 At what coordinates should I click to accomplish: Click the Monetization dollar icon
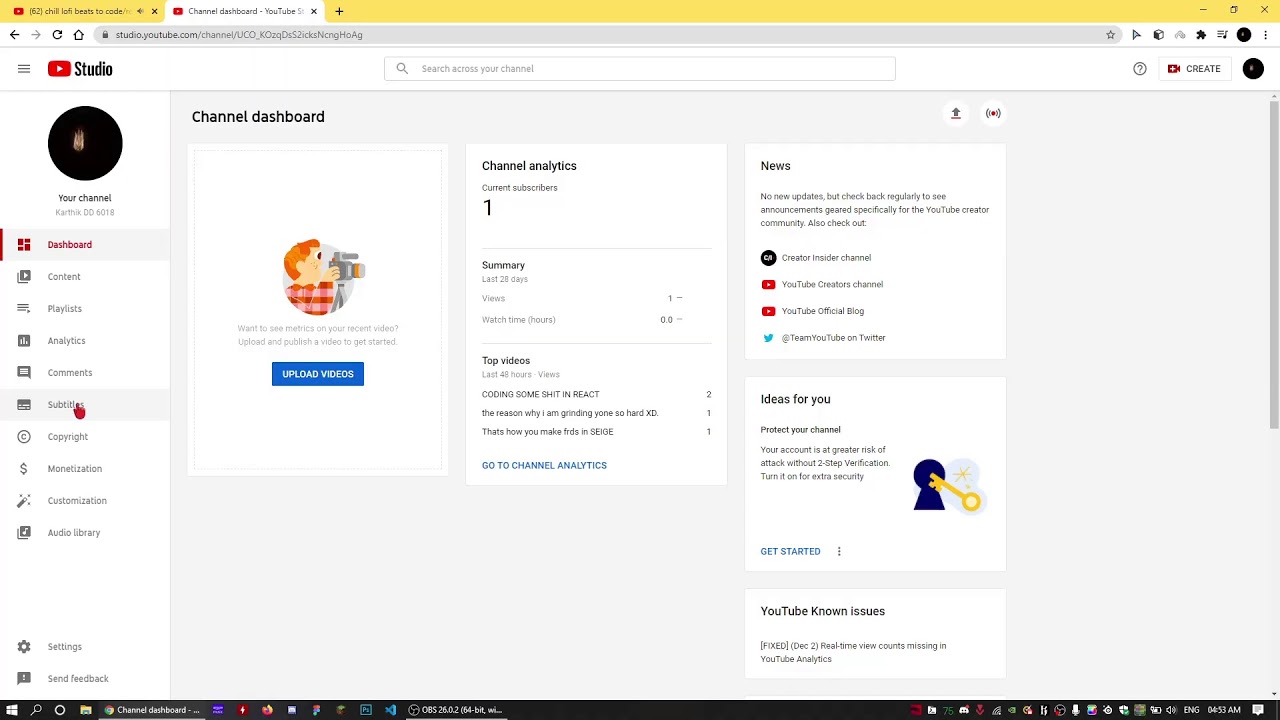(24, 469)
